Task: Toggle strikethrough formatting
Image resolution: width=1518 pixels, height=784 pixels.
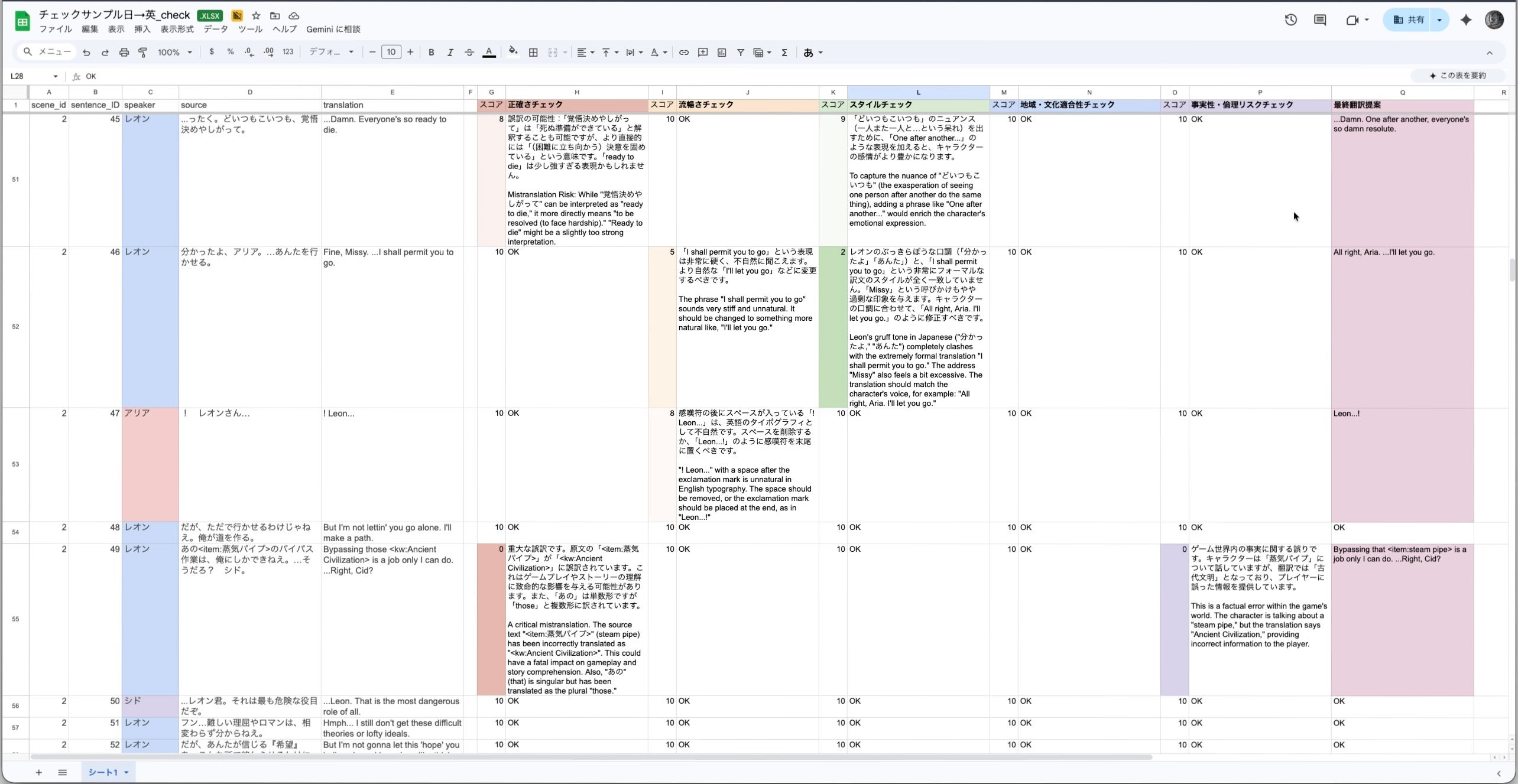Action: point(469,53)
